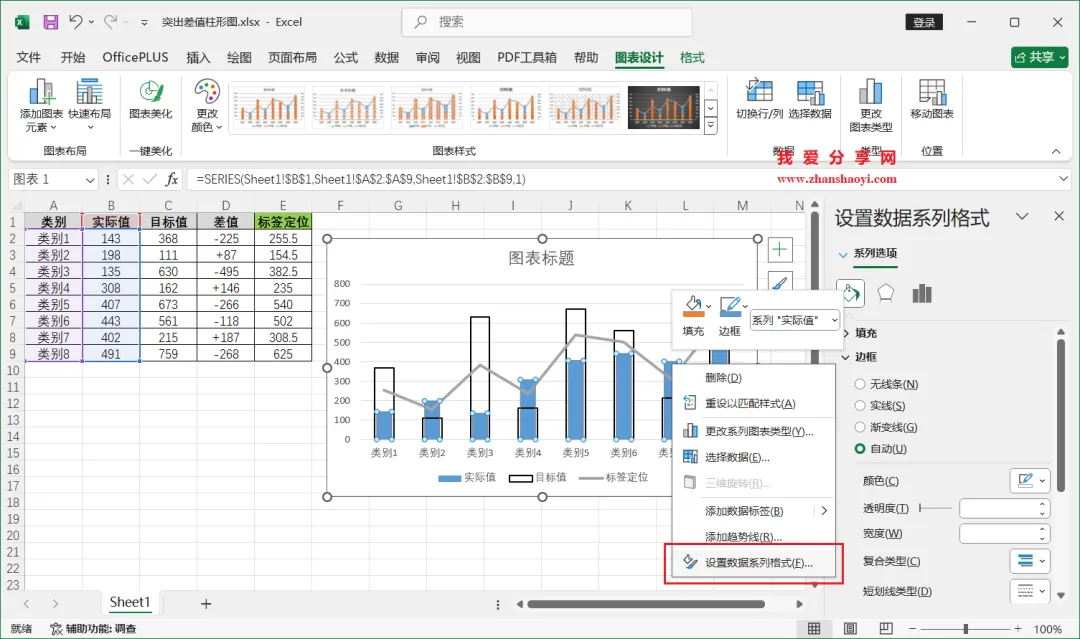1080x639 pixels.
Task: Switch to Page Break Preview in status bar
Action: (x=886, y=629)
